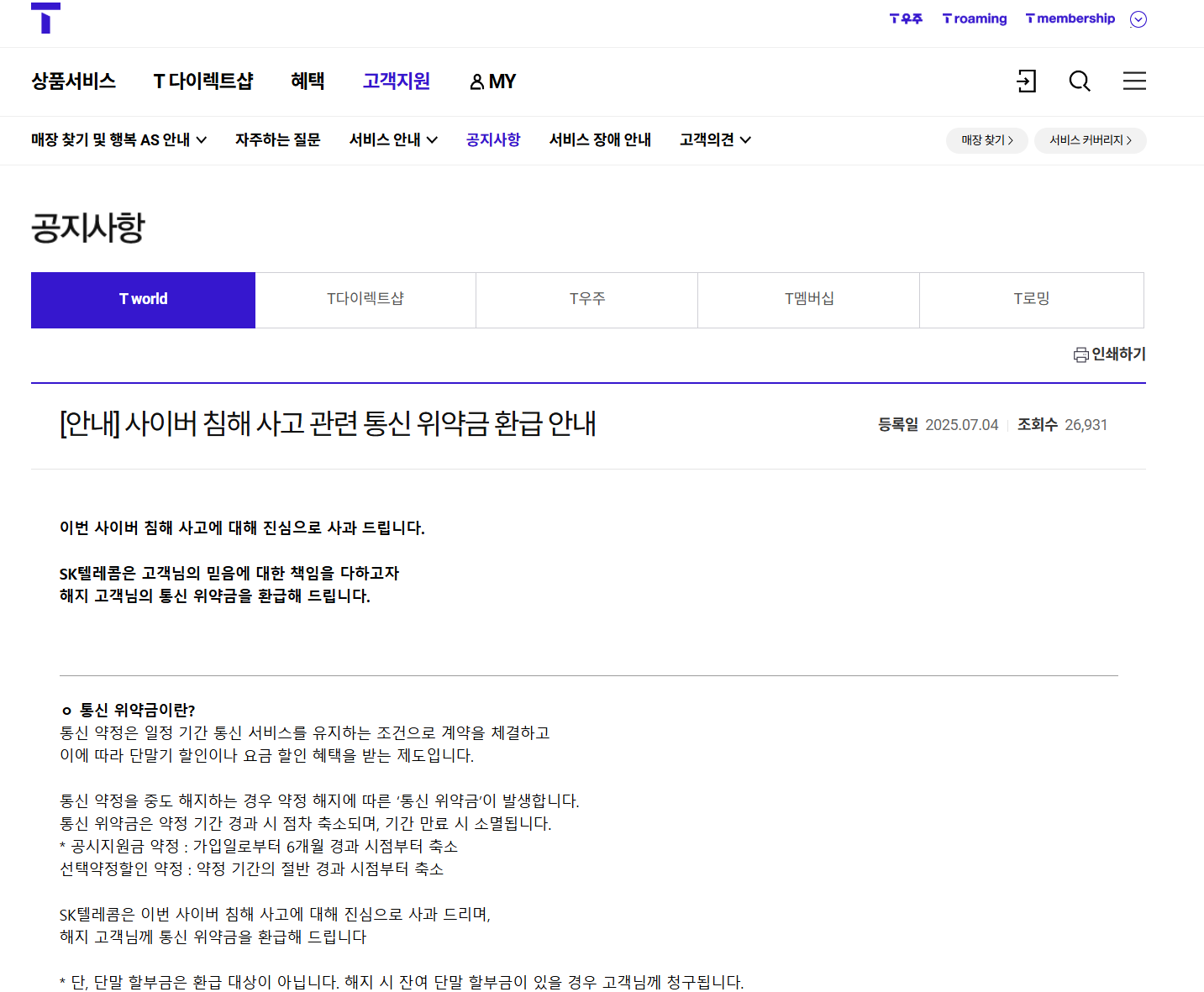Click the line 해지 고객님의 통신 위약금을 환급해 드립니다.

coord(215,596)
